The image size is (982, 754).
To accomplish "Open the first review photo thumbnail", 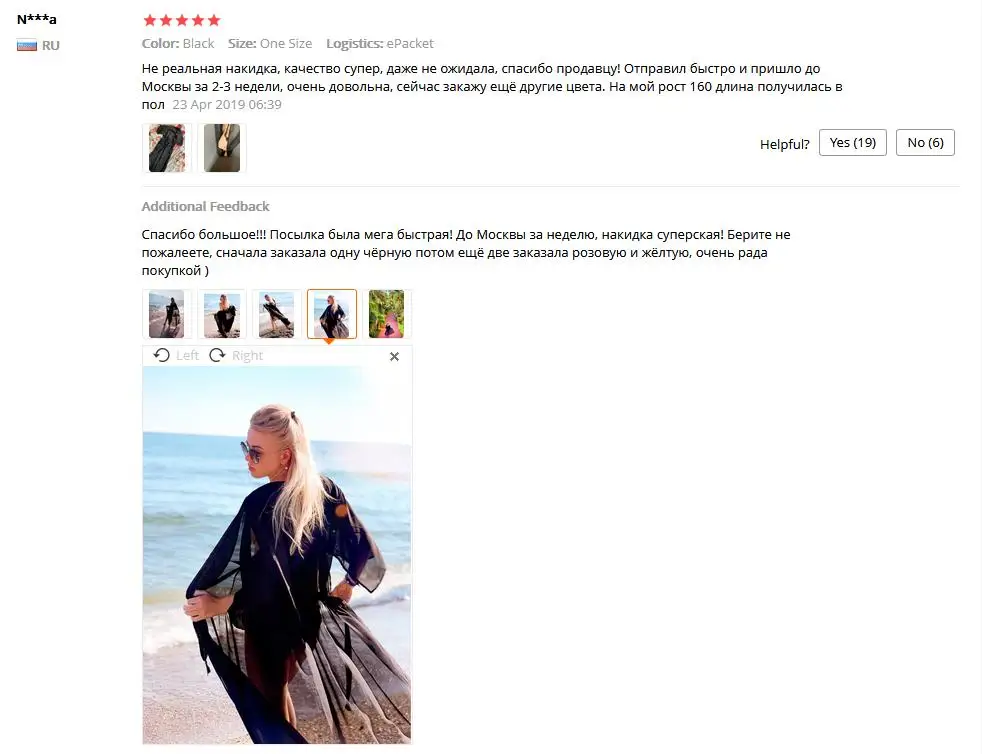I will [x=167, y=148].
